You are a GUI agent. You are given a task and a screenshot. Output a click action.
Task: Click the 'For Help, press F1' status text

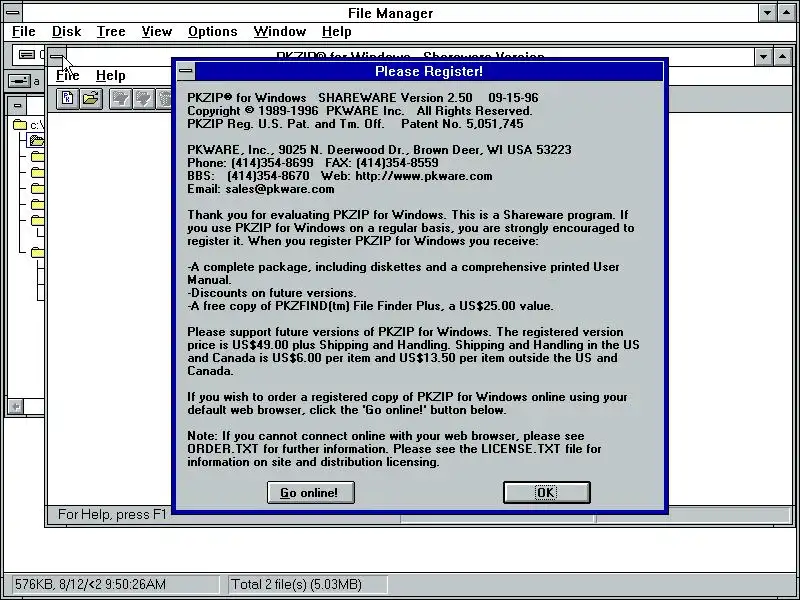[112, 514]
